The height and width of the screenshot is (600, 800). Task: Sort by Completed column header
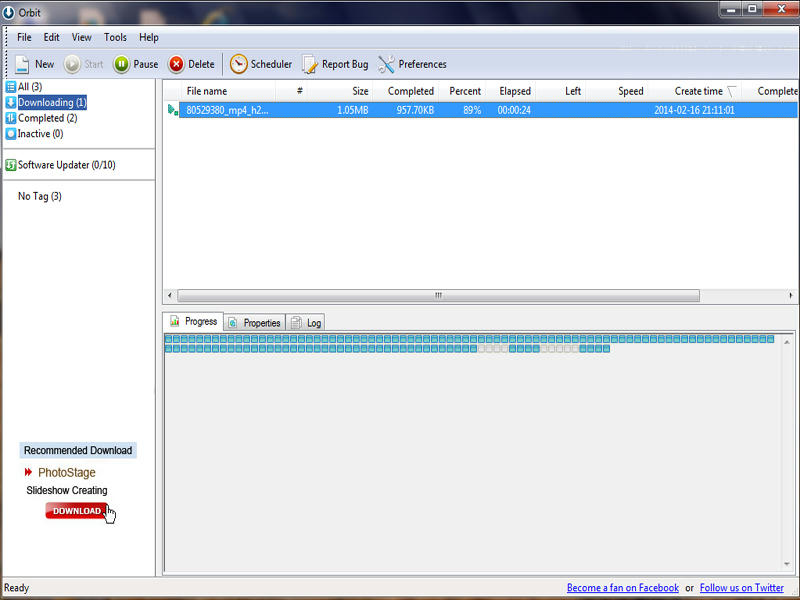[406, 91]
